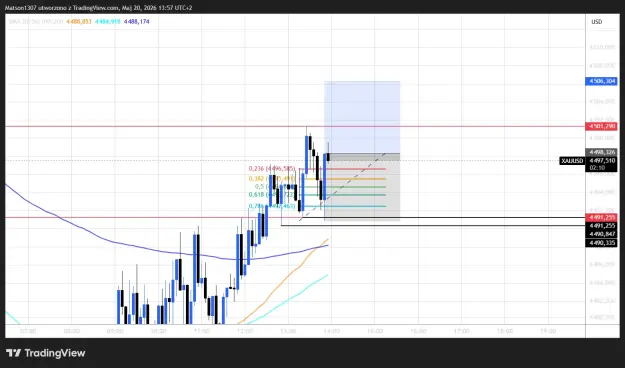Viewport: 625px width, 368px height.
Task: Click the purple EMA value 4488,174
Action: (x=137, y=22)
